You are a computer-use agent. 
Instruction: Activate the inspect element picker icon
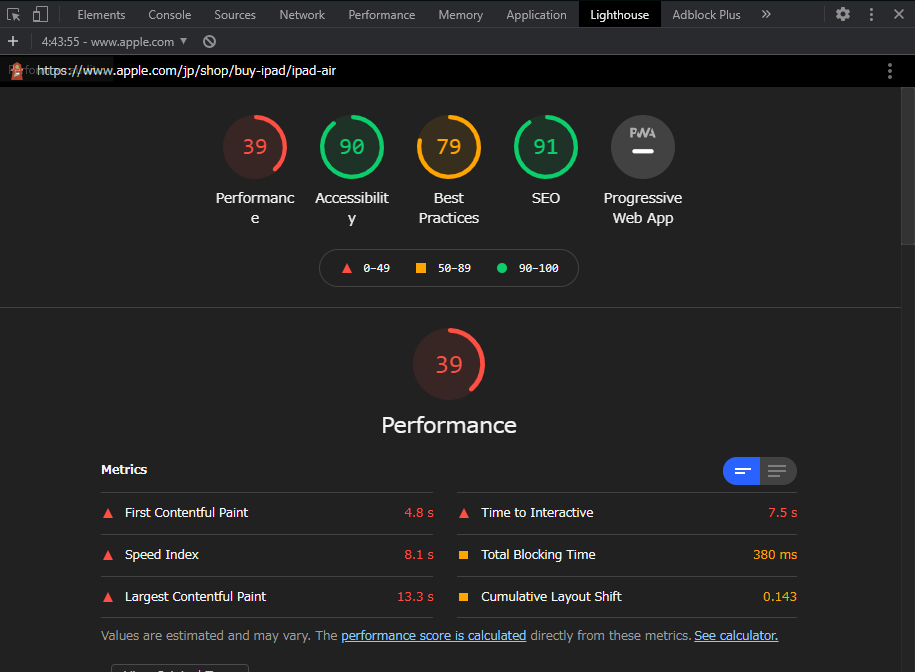(13, 15)
